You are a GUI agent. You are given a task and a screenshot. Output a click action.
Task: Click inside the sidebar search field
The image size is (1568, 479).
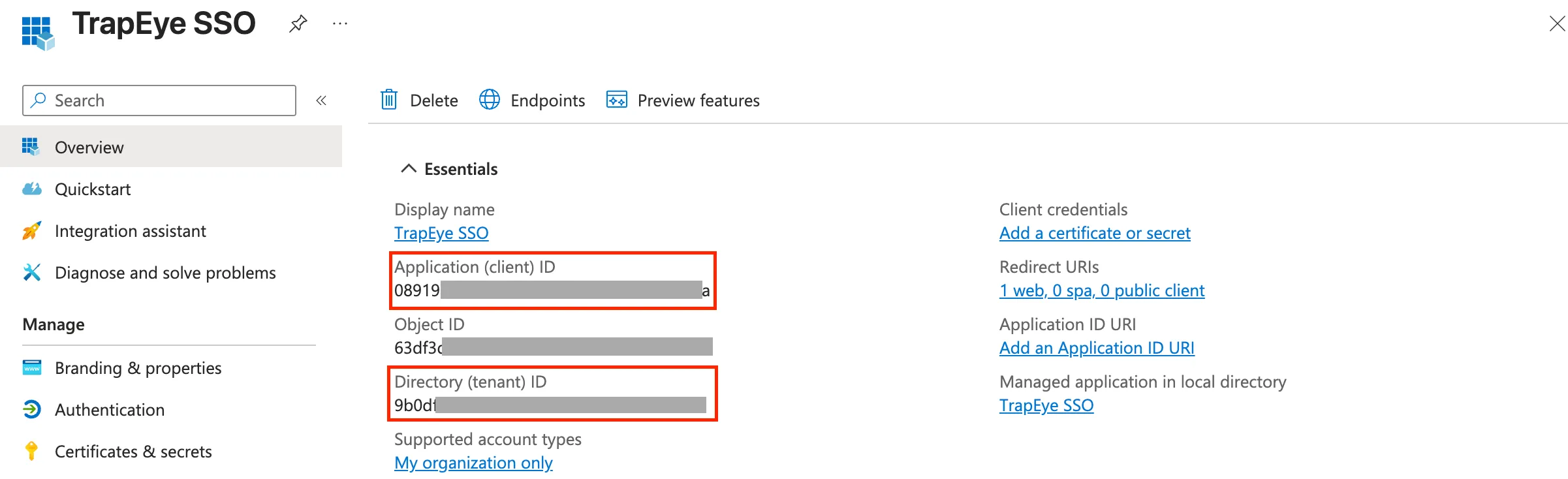pyautogui.click(x=159, y=100)
